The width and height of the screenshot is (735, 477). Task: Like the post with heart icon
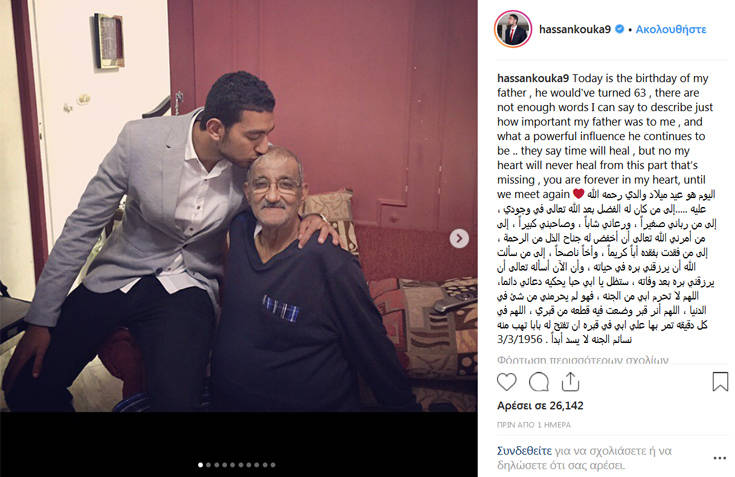point(507,382)
